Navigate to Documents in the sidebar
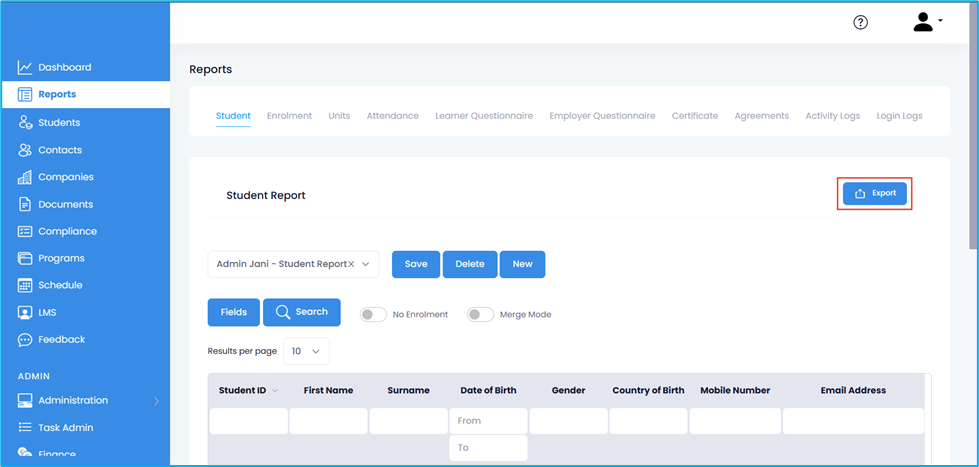This screenshot has width=979, height=467. coord(65,204)
